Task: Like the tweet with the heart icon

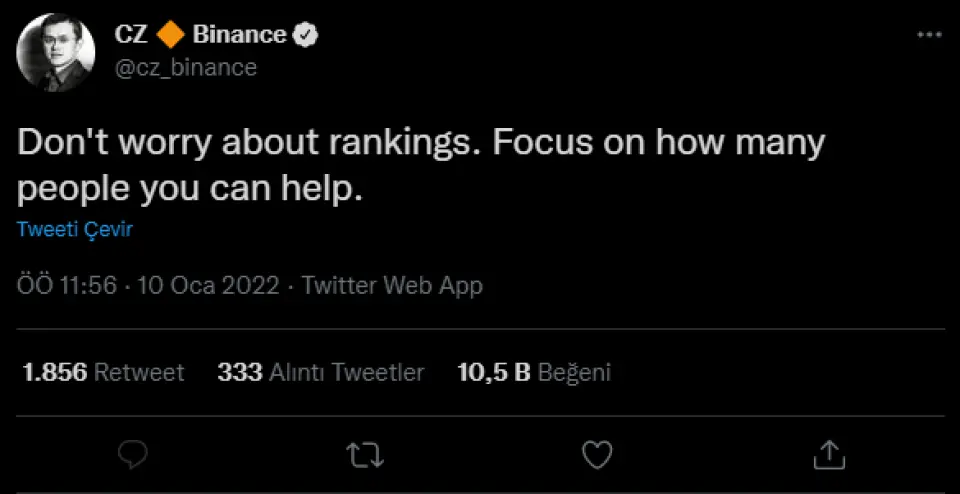Action: click(597, 455)
